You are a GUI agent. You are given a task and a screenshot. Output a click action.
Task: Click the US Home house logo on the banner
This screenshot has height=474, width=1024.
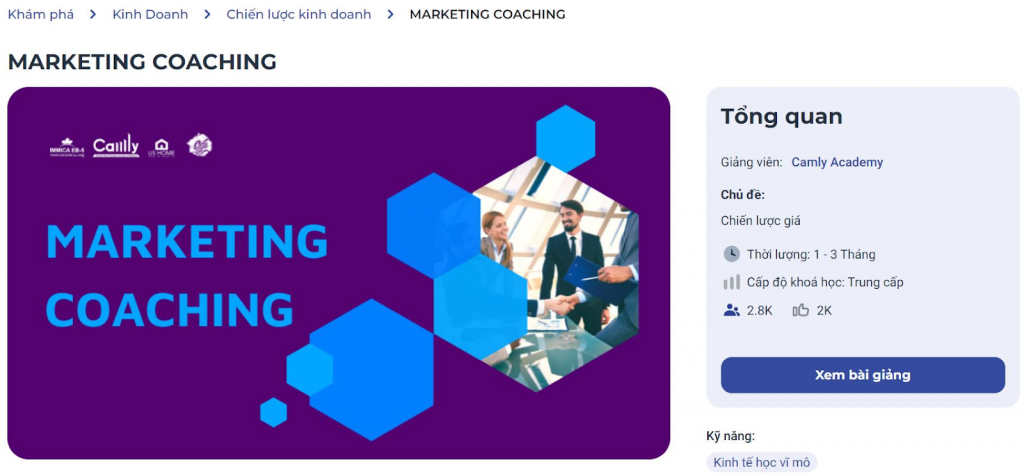coord(160,147)
